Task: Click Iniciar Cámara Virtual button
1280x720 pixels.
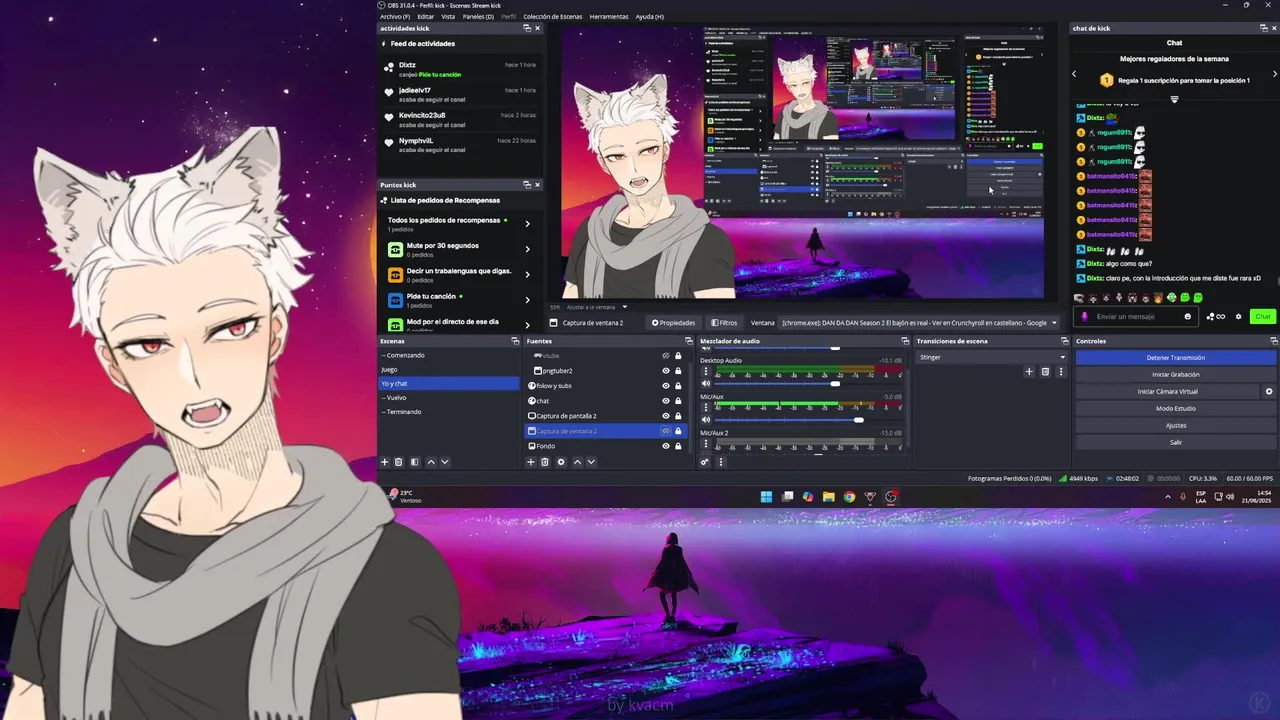Action: click(x=1167, y=392)
